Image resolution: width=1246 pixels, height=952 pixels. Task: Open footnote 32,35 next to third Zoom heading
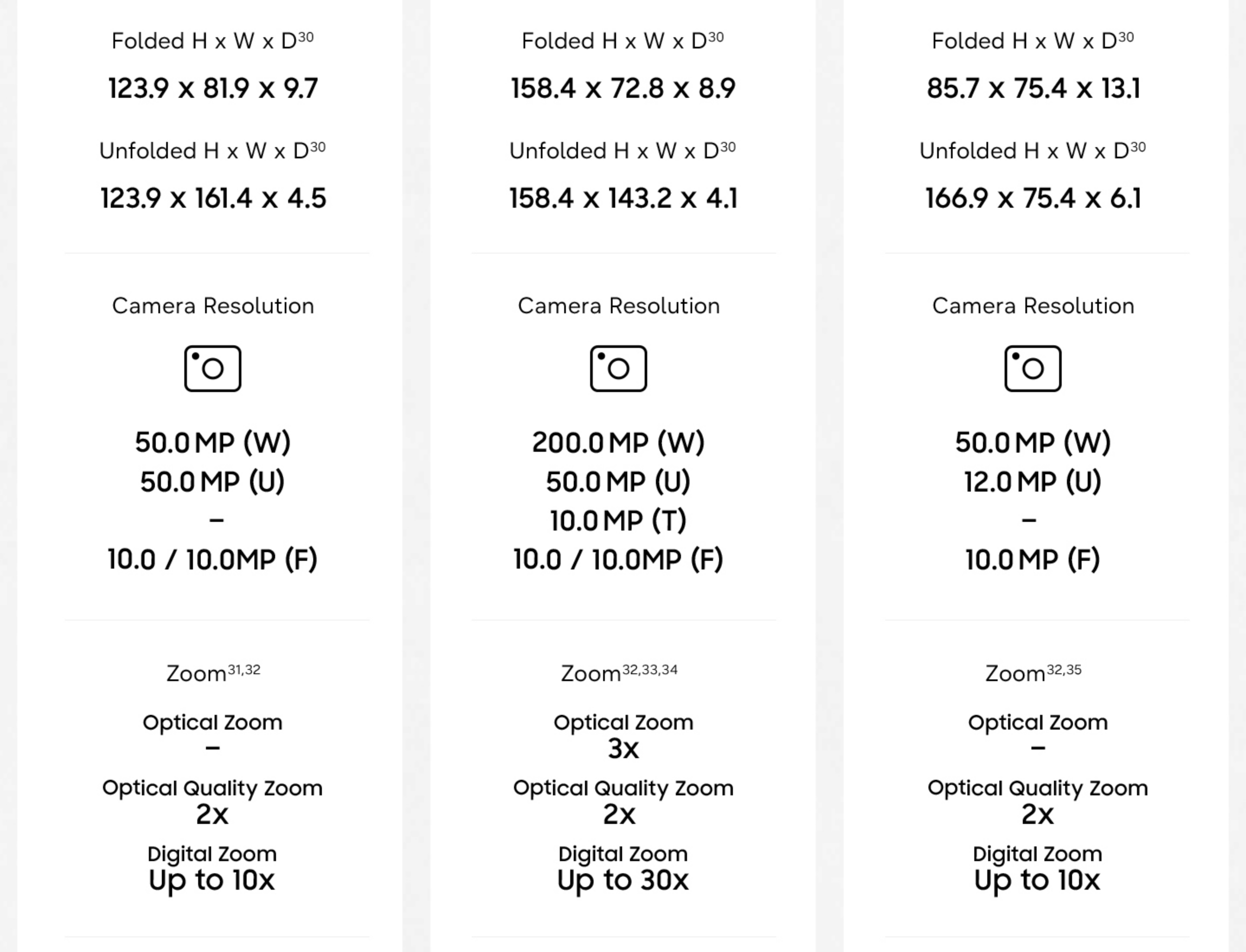(1064, 670)
